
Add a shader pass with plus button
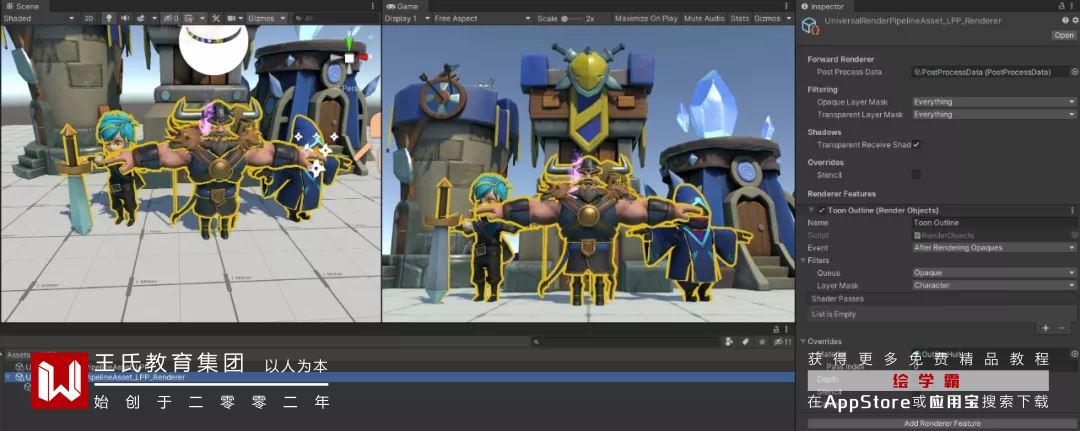[x=1045, y=328]
